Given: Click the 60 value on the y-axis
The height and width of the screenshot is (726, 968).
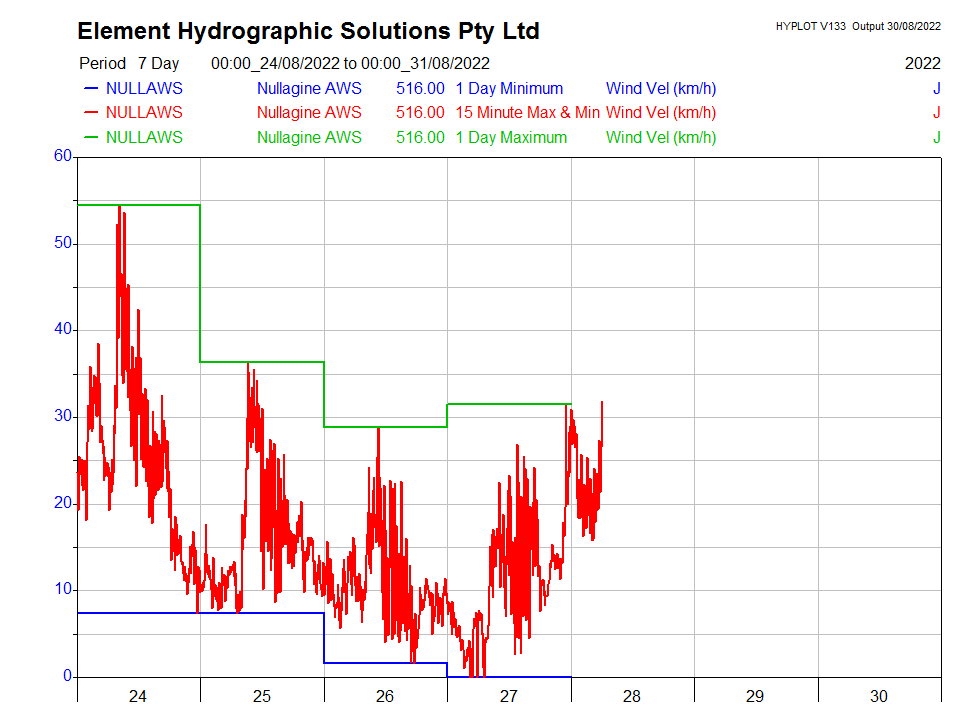Looking at the screenshot, I should (x=63, y=156).
